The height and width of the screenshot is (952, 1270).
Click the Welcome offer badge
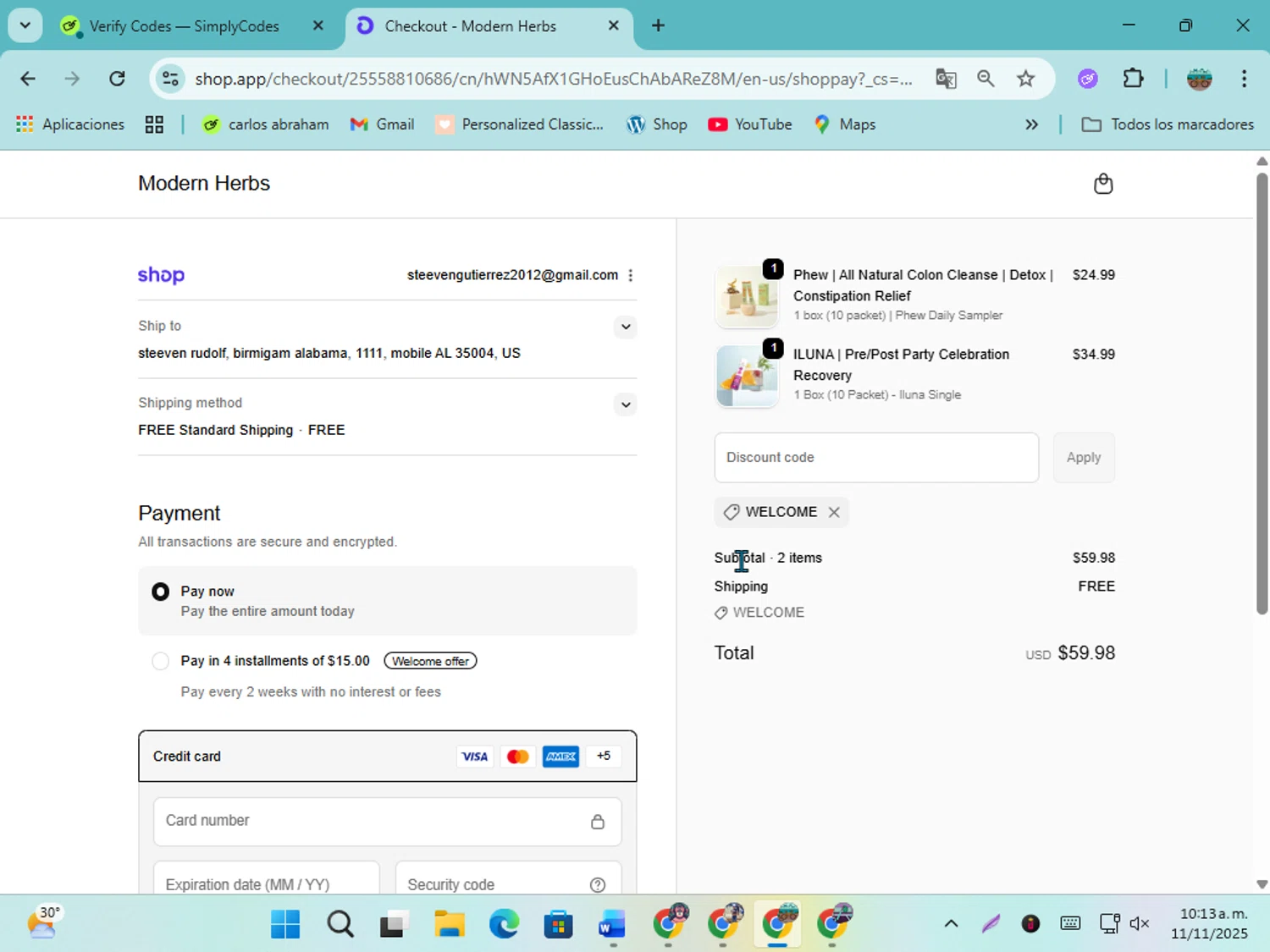click(430, 661)
